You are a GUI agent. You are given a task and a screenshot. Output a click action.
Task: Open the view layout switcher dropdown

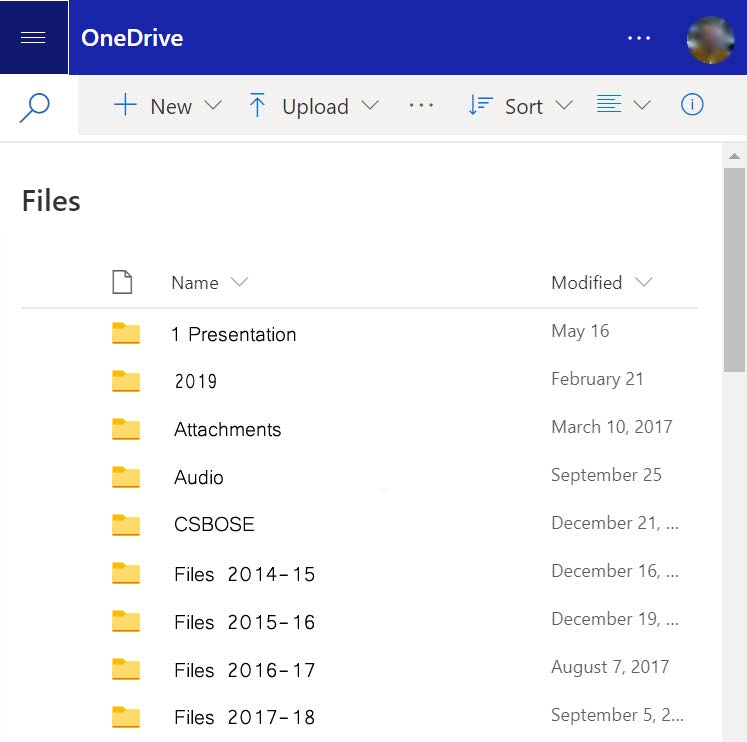click(624, 104)
